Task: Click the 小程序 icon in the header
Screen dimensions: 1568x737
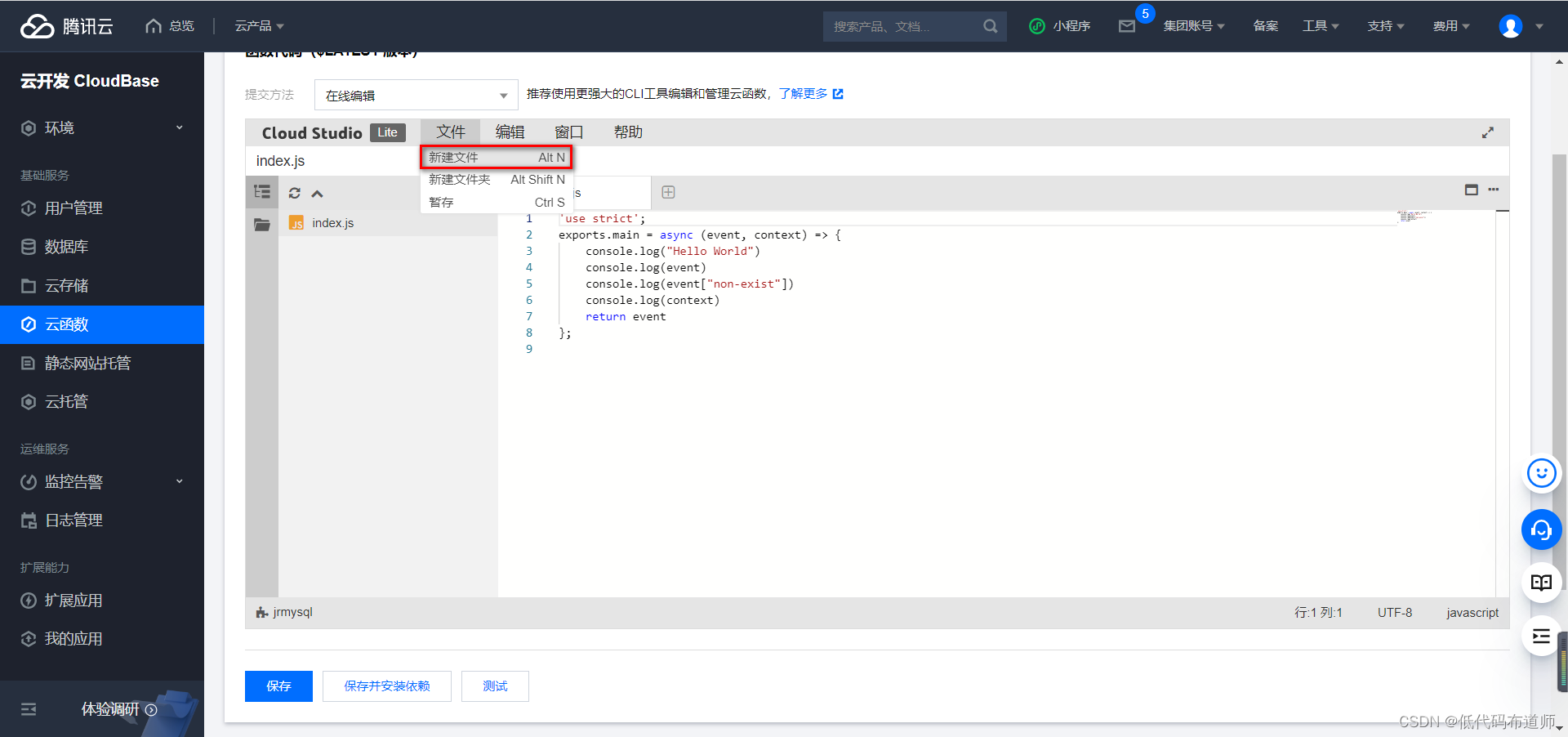Action: pos(1036,25)
